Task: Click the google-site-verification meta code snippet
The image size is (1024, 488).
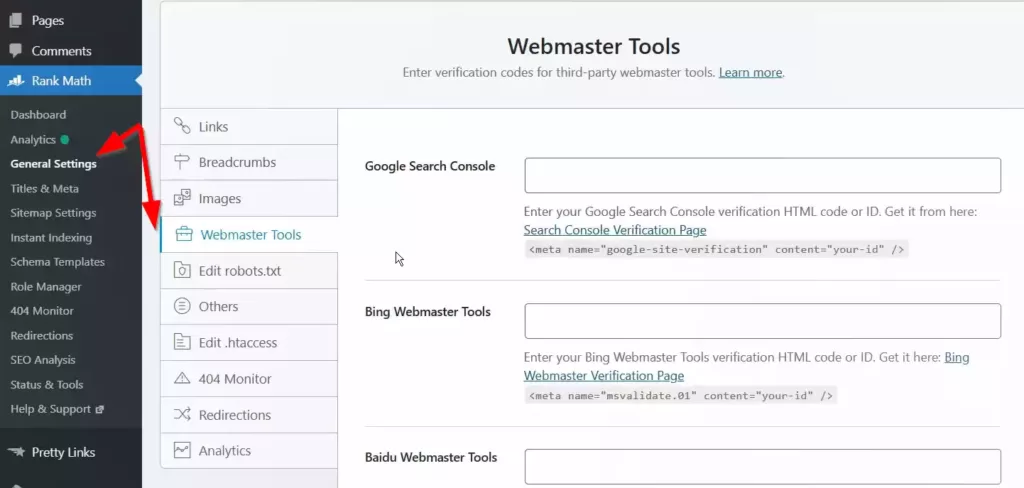Action: click(x=716, y=249)
